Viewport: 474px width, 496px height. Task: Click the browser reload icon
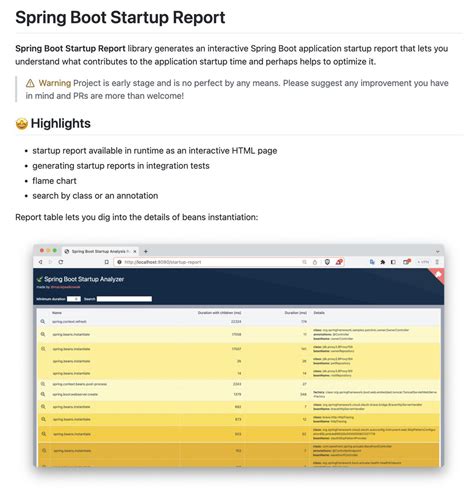coord(61,262)
